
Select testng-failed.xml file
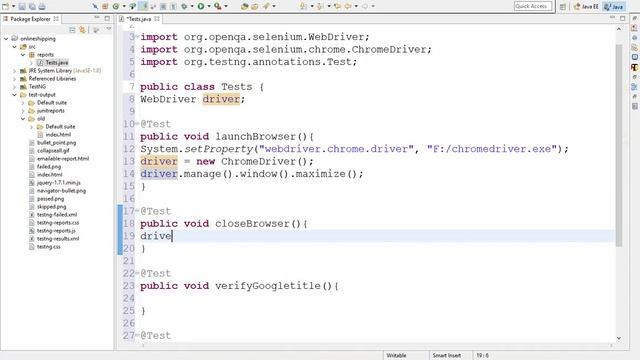pos(57,214)
